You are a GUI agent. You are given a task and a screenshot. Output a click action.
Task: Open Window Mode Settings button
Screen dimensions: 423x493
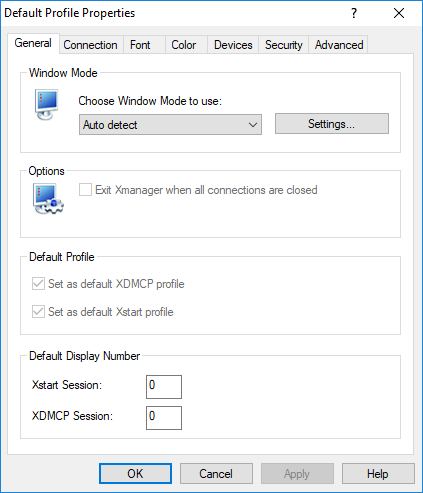click(x=332, y=124)
